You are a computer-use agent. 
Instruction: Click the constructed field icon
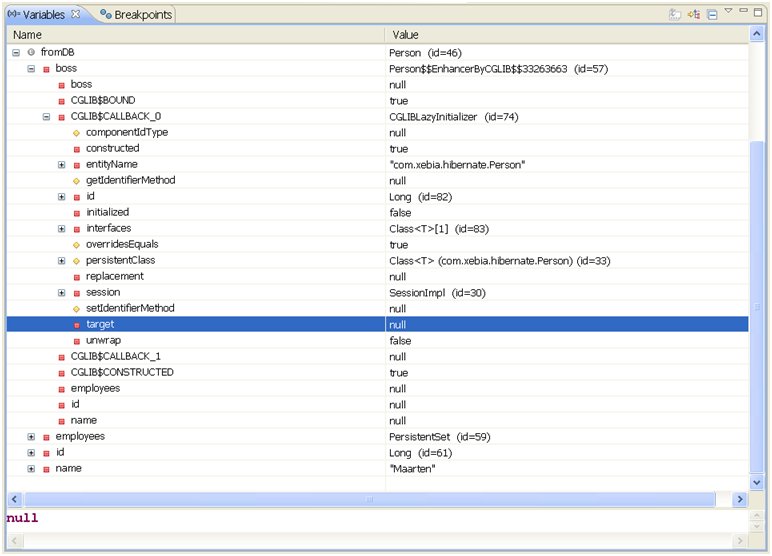pos(77,149)
